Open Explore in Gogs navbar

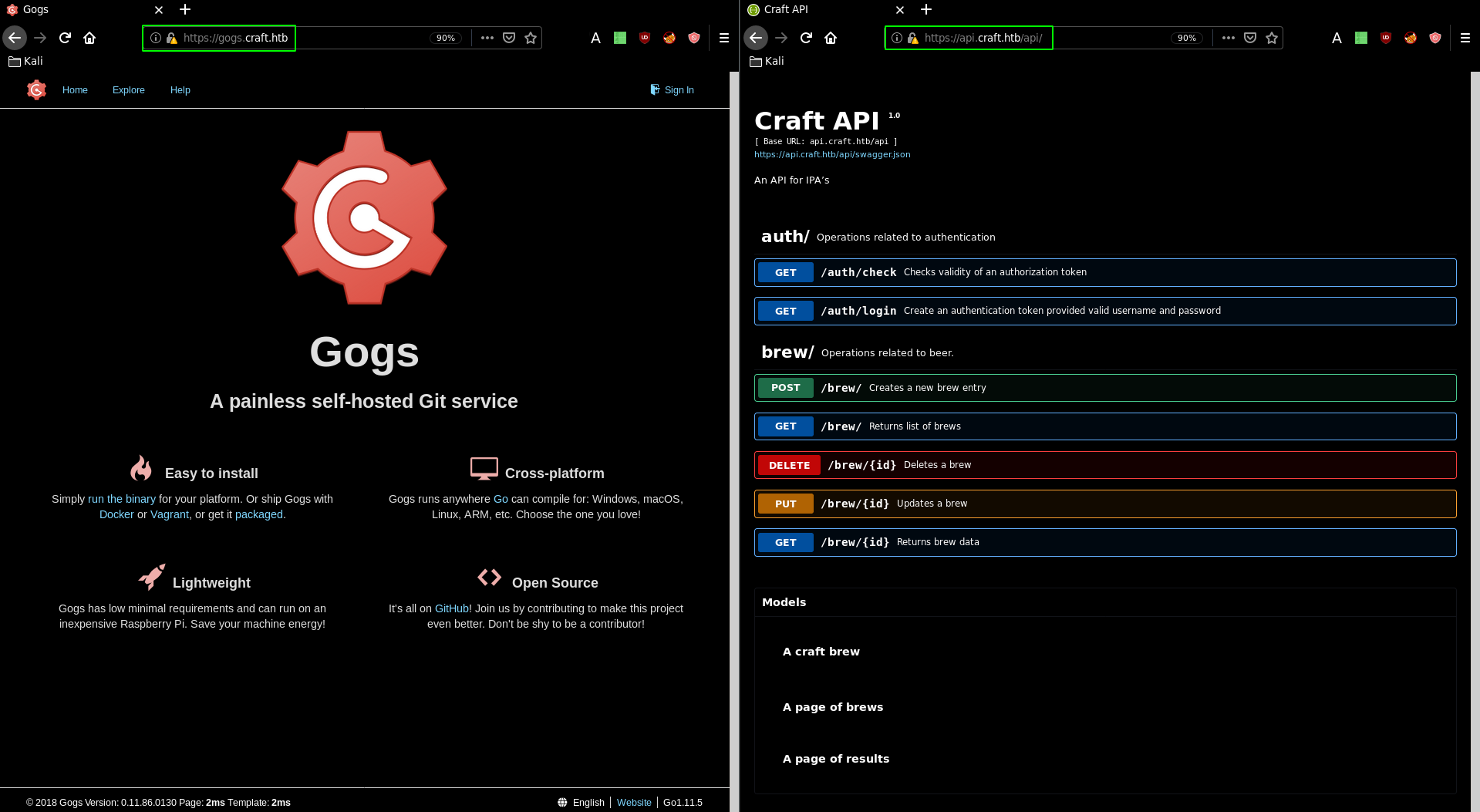(129, 90)
